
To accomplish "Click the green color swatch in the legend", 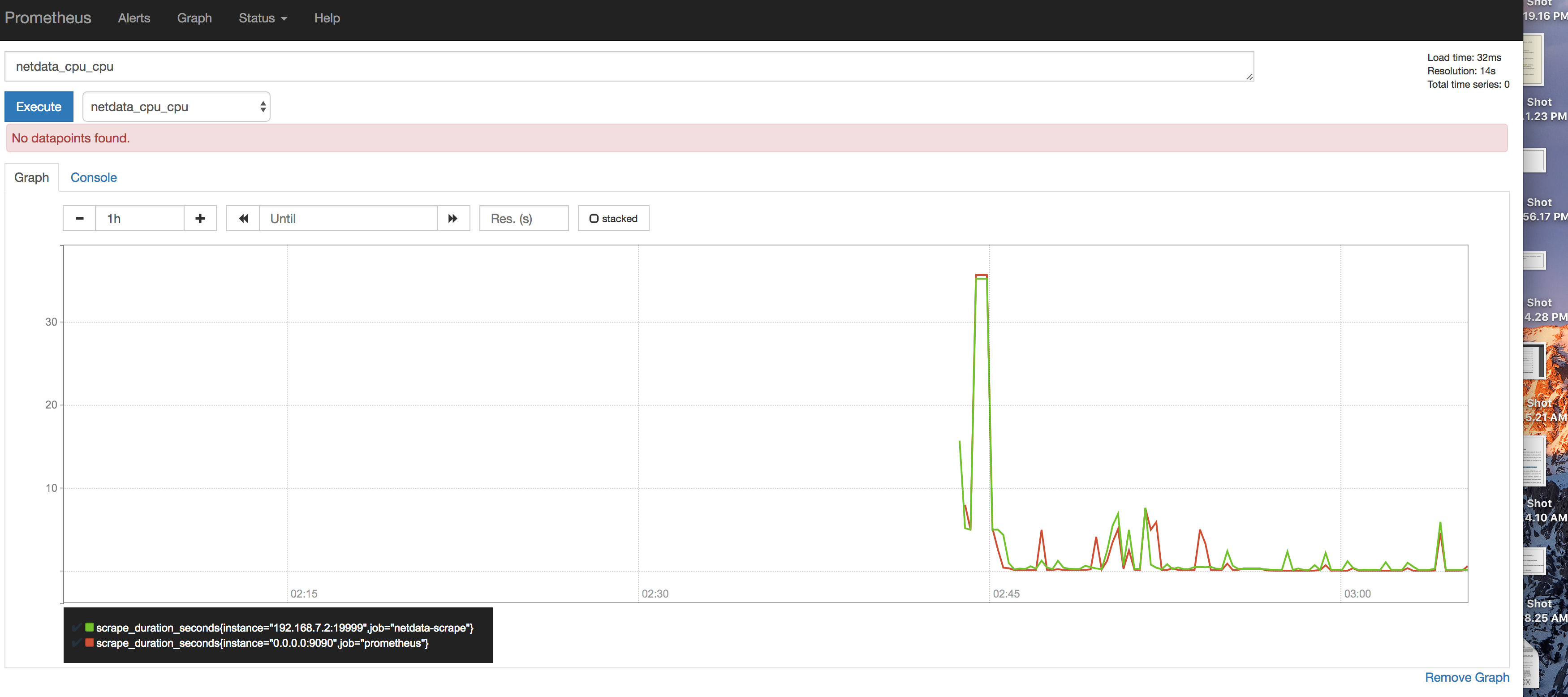I will (x=90, y=628).
